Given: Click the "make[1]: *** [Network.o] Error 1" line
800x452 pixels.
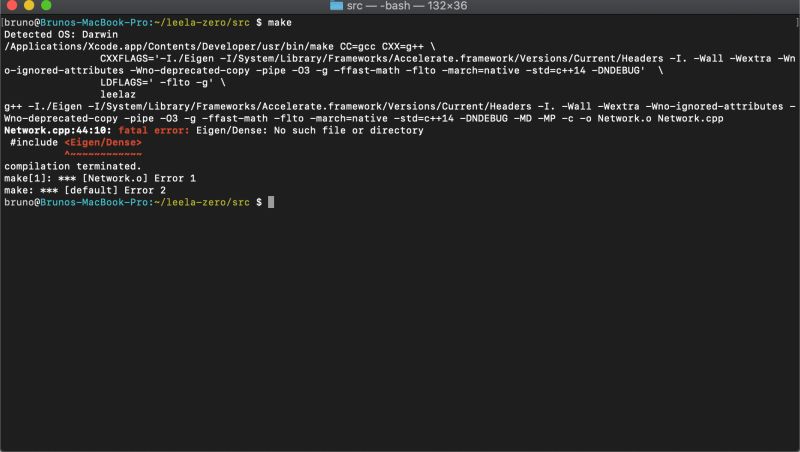Looking at the screenshot, I should click(x=100, y=179).
